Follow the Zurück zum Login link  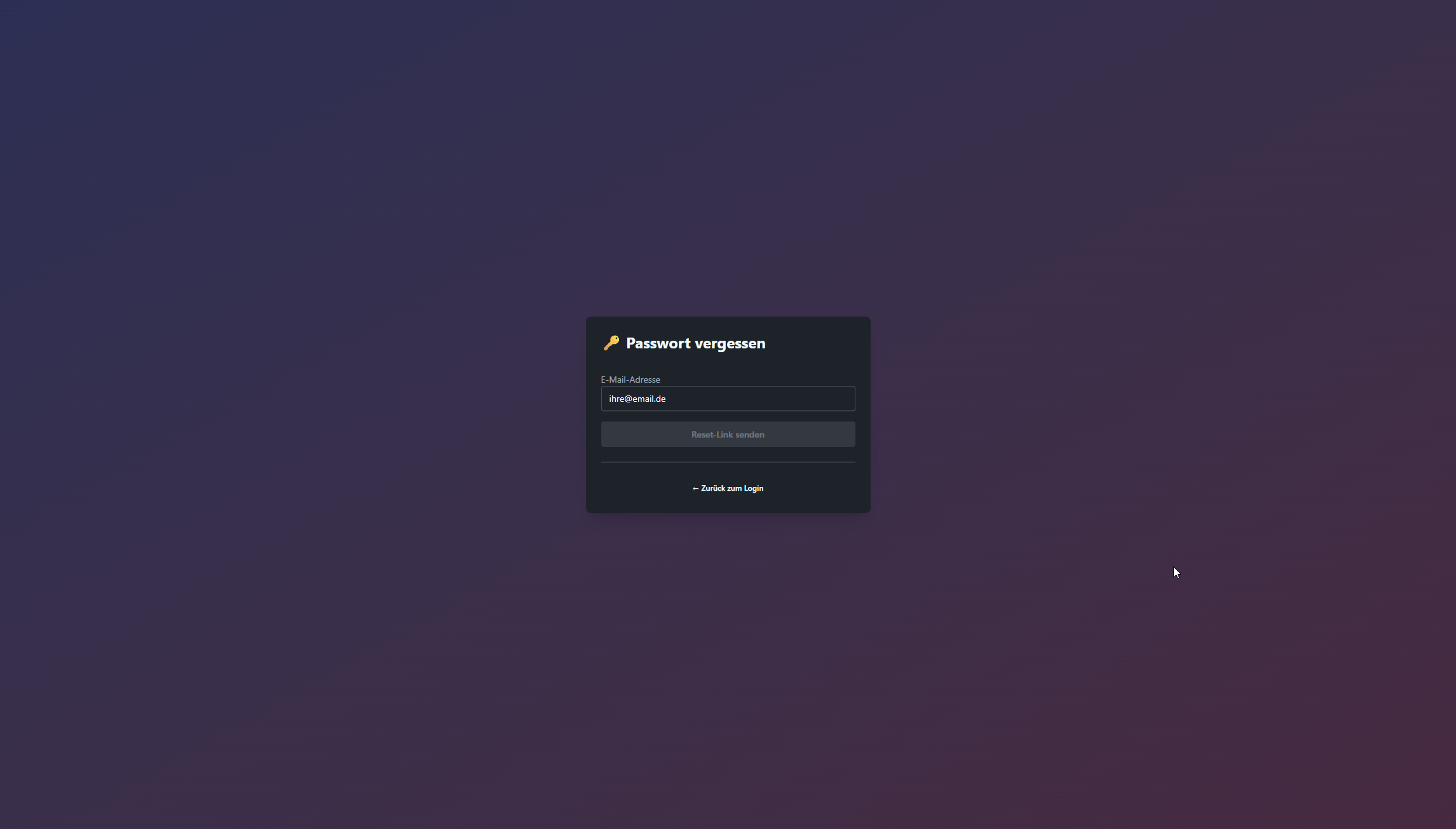click(x=728, y=488)
